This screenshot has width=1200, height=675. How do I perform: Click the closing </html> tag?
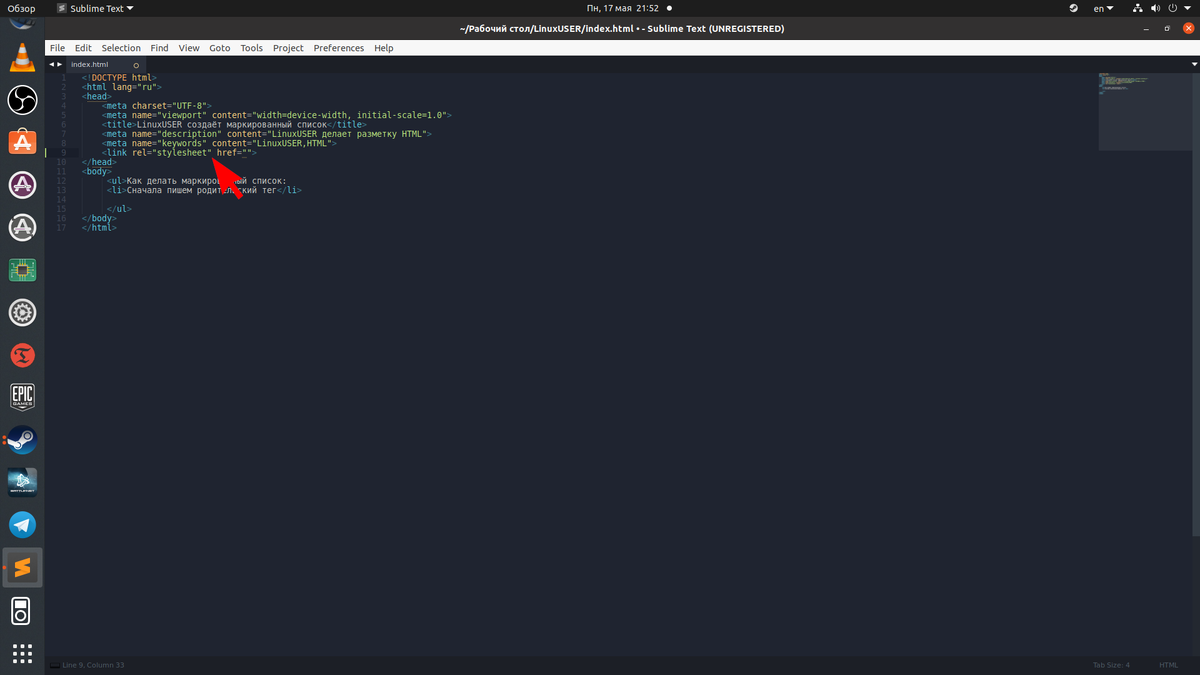(x=99, y=227)
